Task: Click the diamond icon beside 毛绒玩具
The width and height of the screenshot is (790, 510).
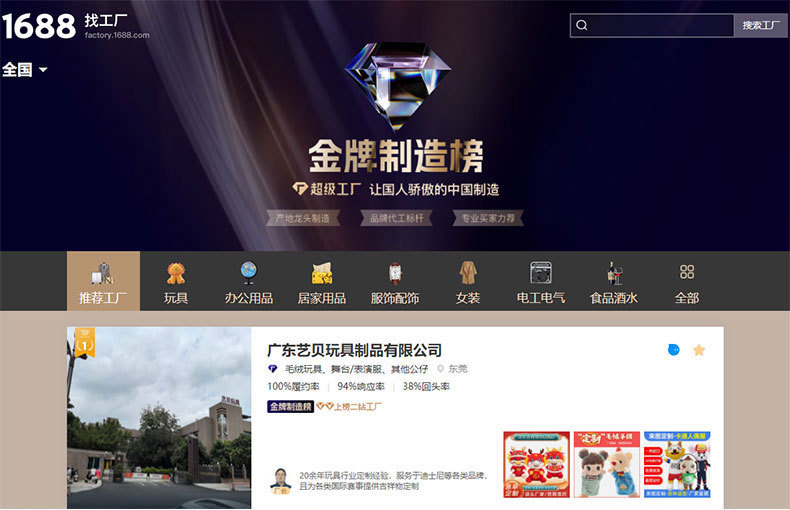Action: point(273,369)
